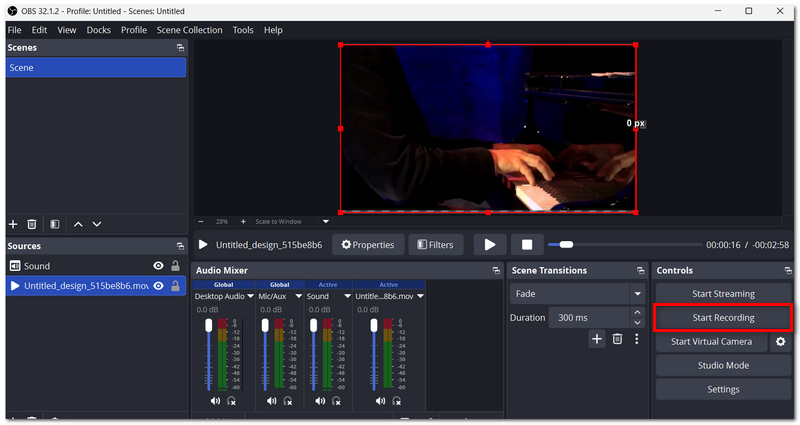Viewport: 800px width, 425px height.
Task: Open Virtual Camera settings gear
Action: coord(781,341)
